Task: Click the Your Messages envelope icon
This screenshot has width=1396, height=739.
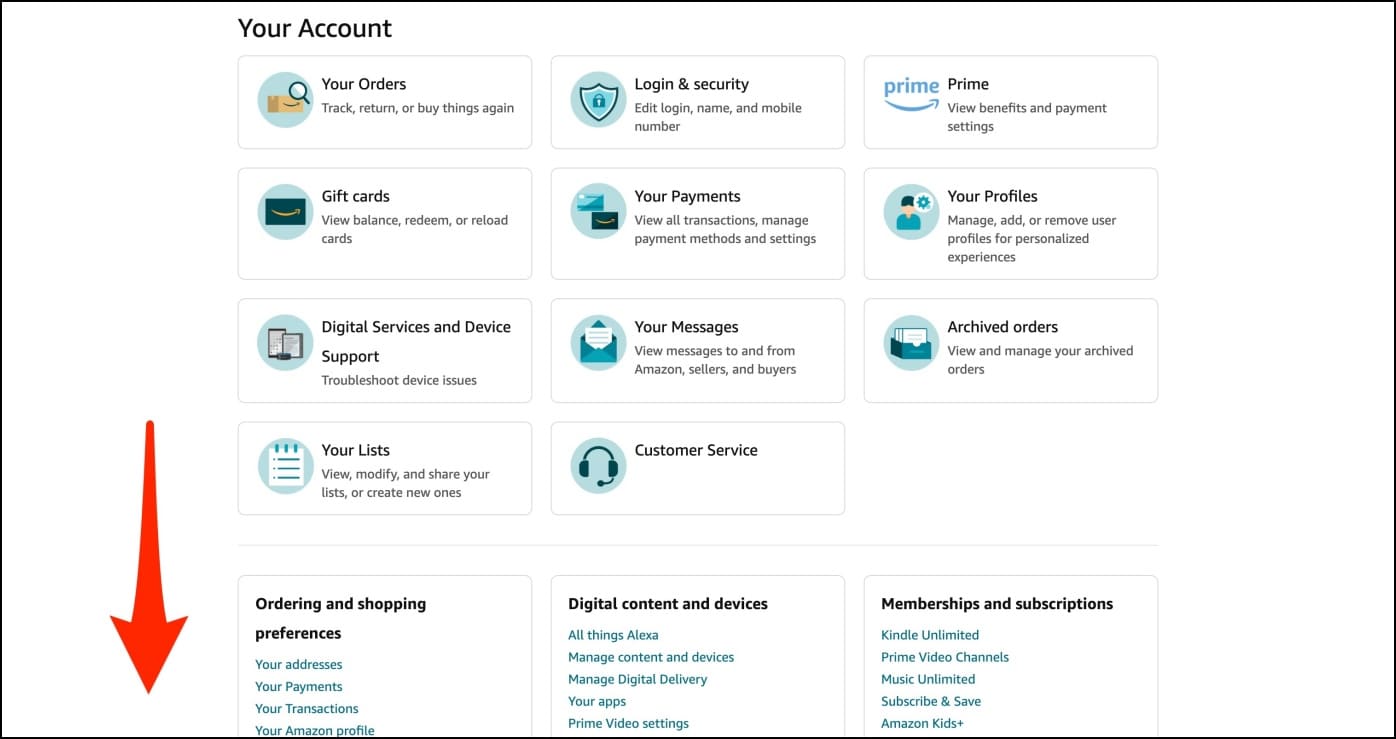Action: click(x=598, y=342)
